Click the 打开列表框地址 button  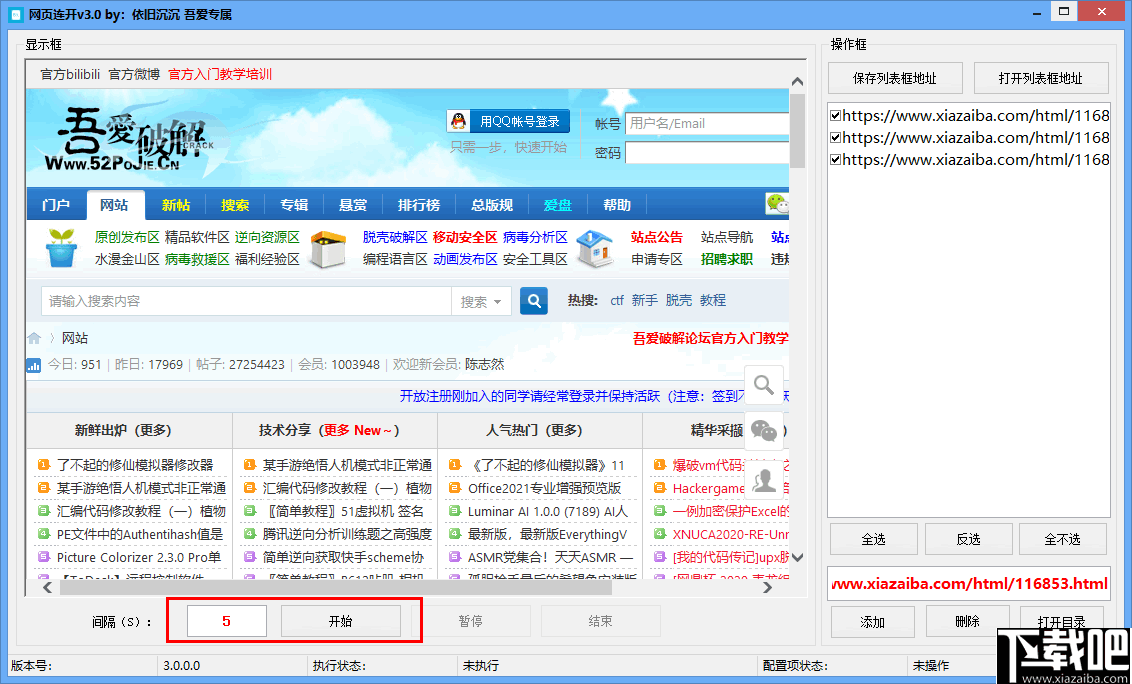click(1040, 78)
